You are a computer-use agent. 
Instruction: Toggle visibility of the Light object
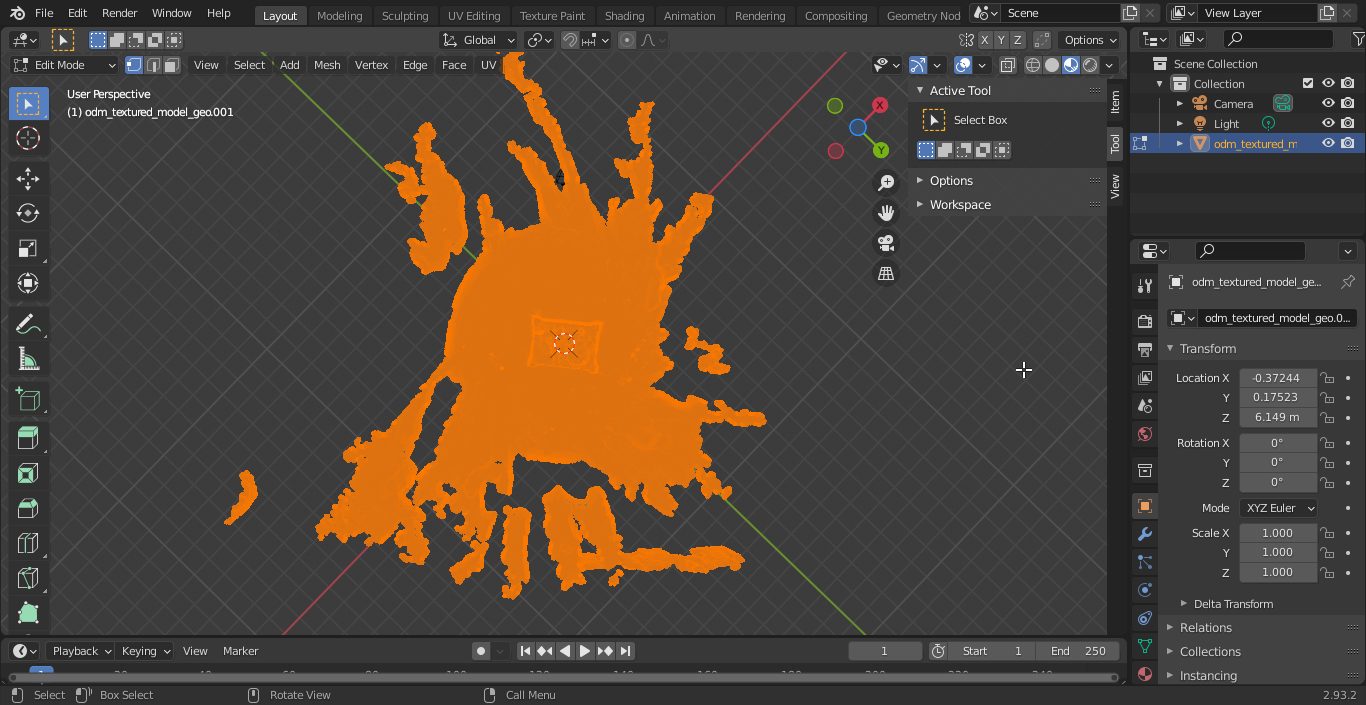coord(1328,124)
